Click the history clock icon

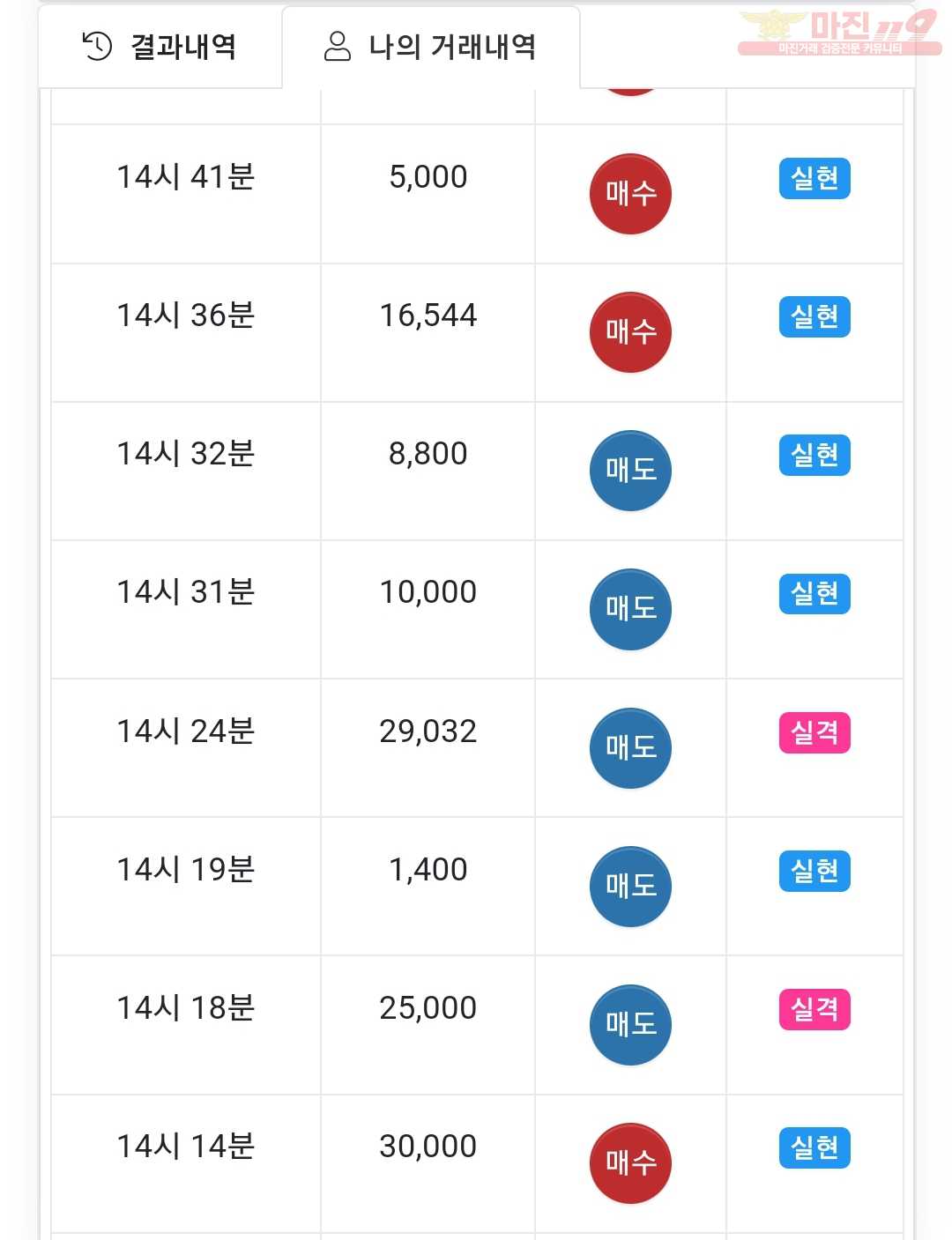pos(97,46)
